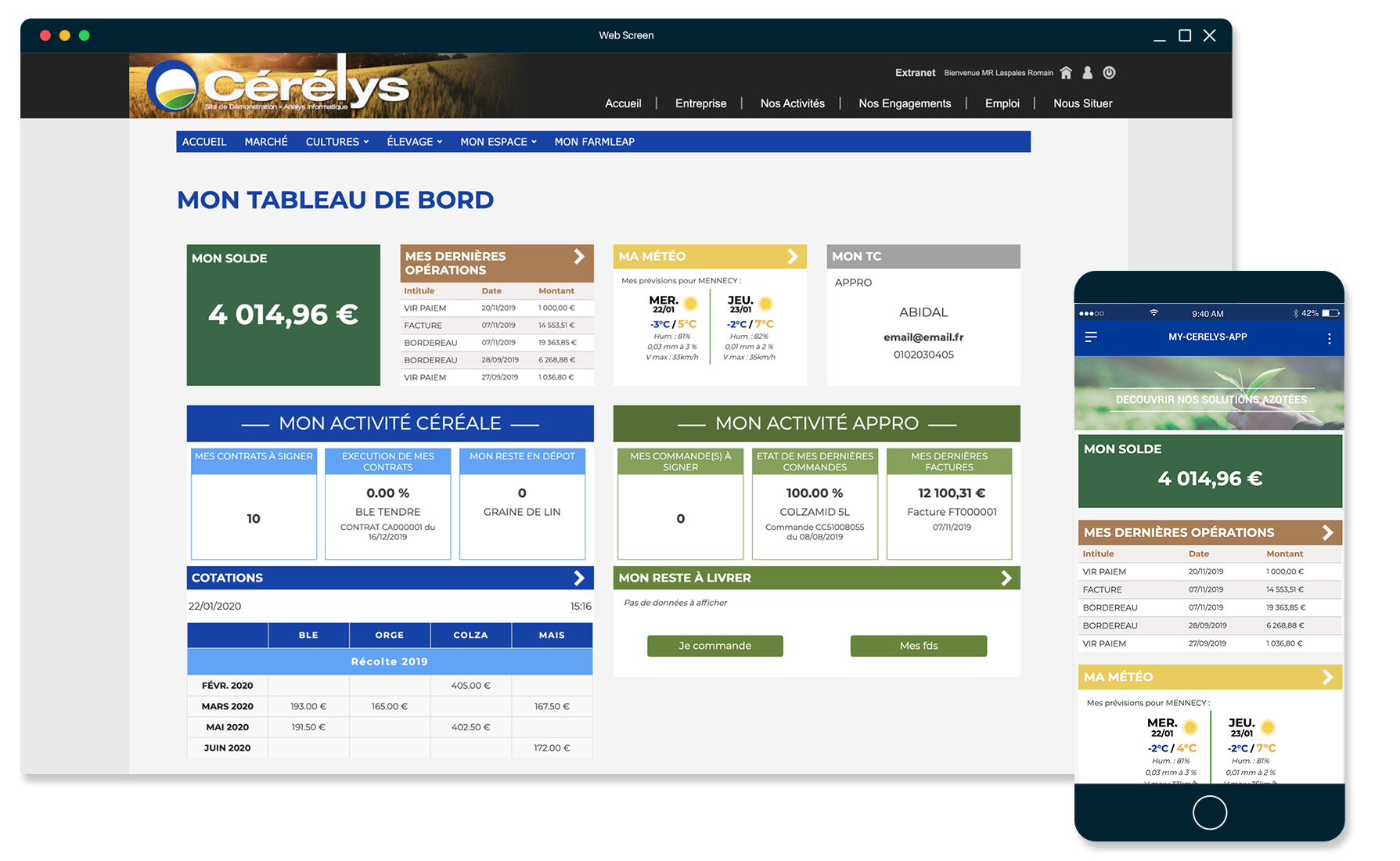Click the power logout icon
1400x861 pixels.
click(1109, 73)
